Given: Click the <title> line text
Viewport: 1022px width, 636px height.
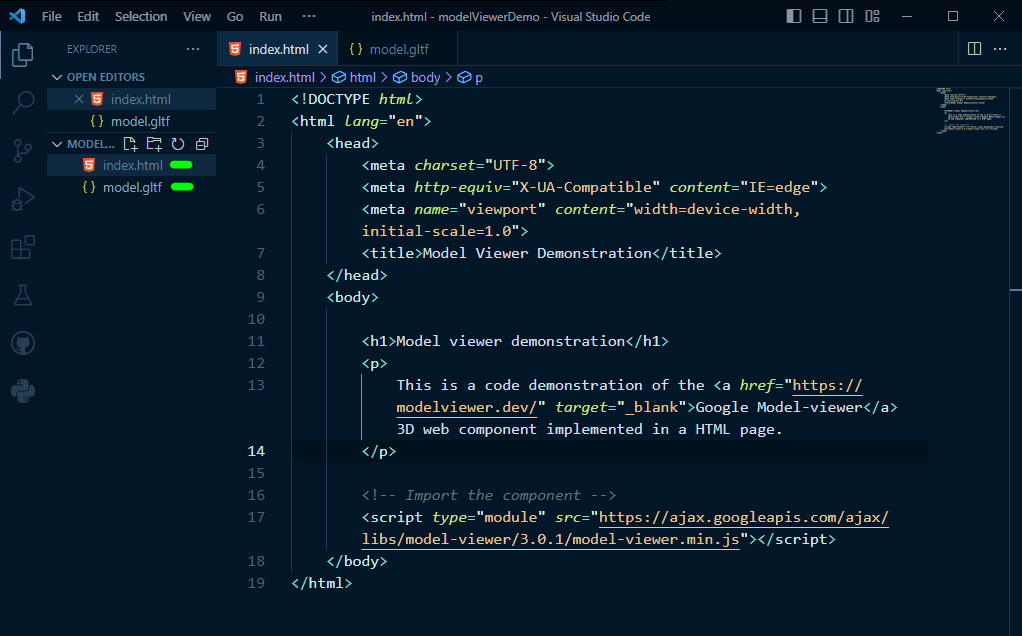Looking at the screenshot, I should (542, 253).
